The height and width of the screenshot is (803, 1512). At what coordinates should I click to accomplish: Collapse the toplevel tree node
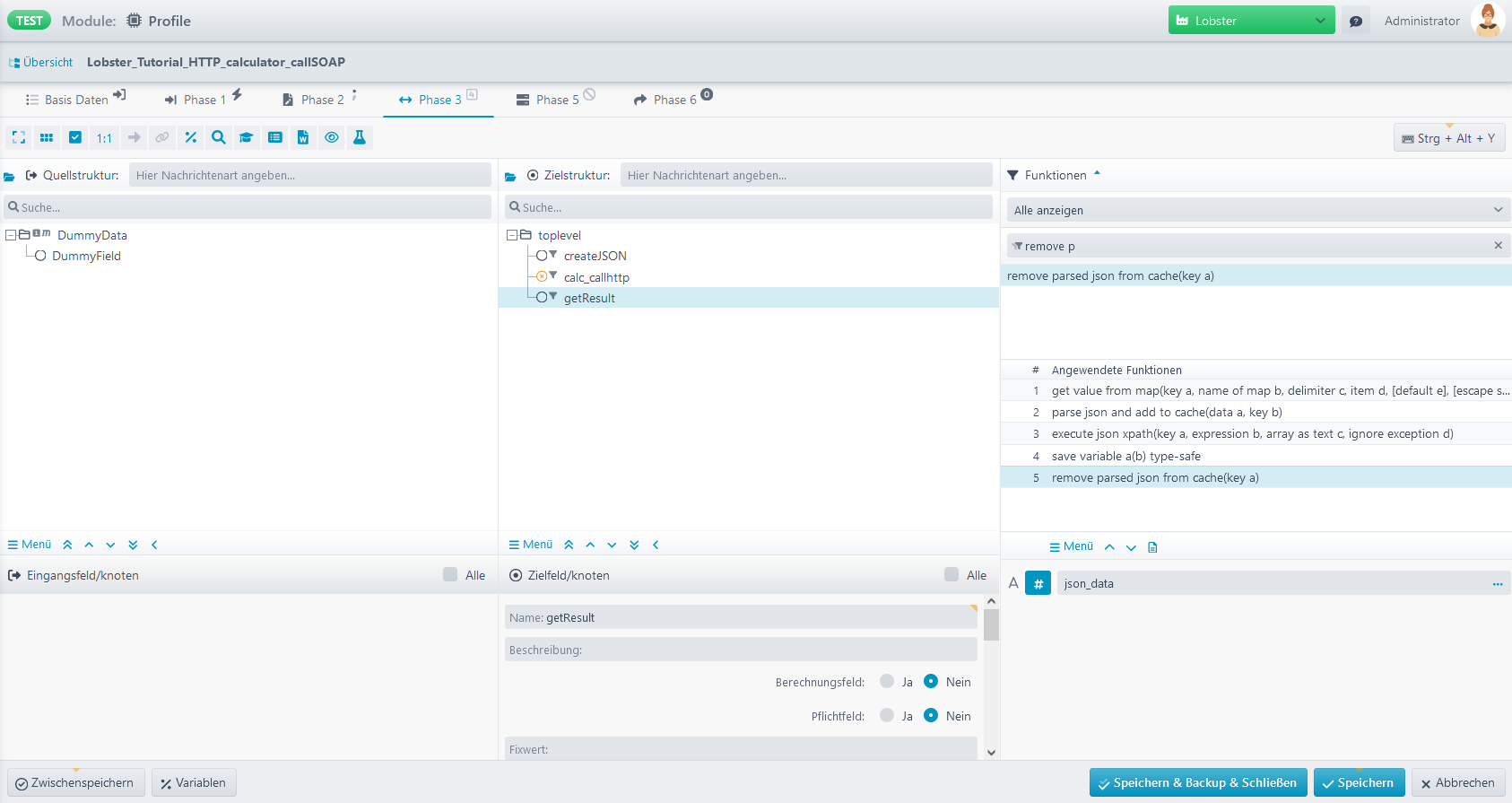pyautogui.click(x=512, y=235)
